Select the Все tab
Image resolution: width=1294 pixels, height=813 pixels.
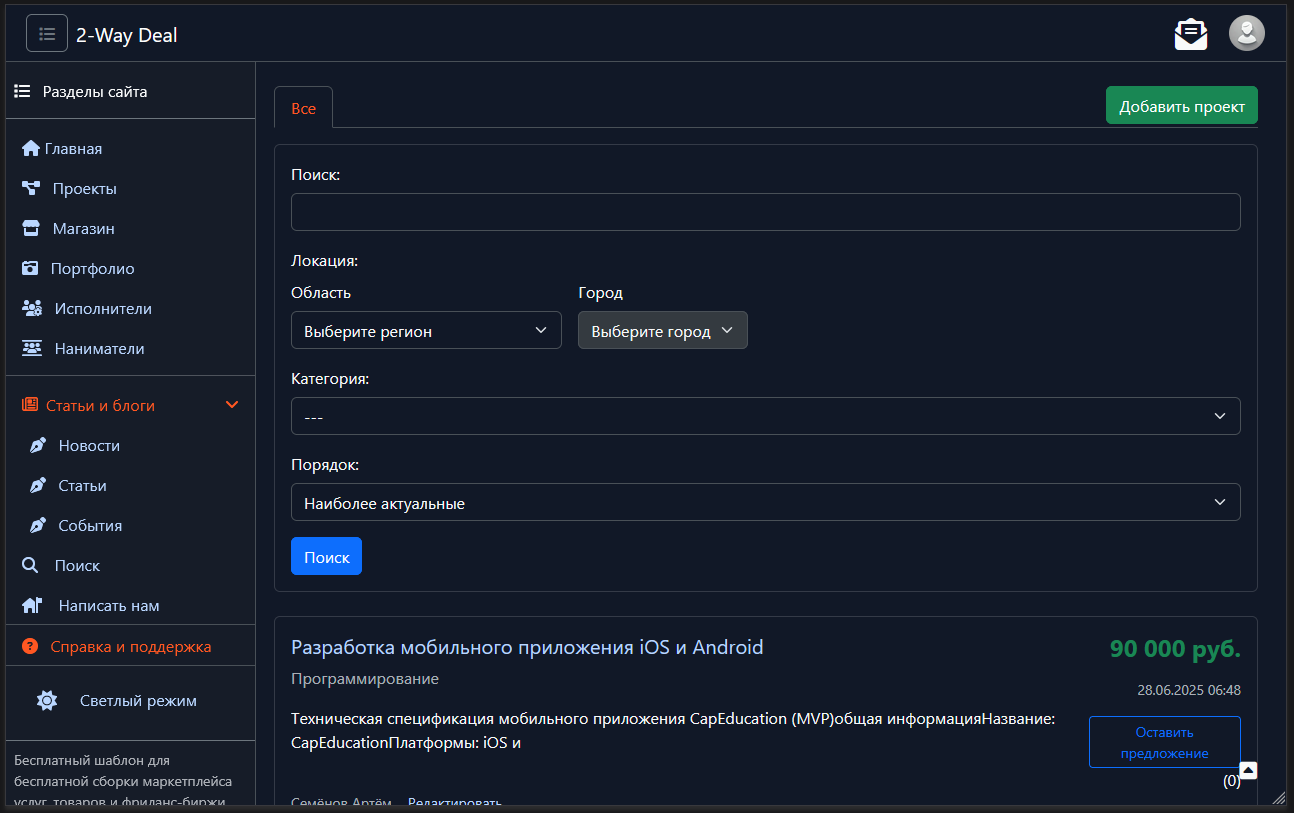pyautogui.click(x=303, y=108)
